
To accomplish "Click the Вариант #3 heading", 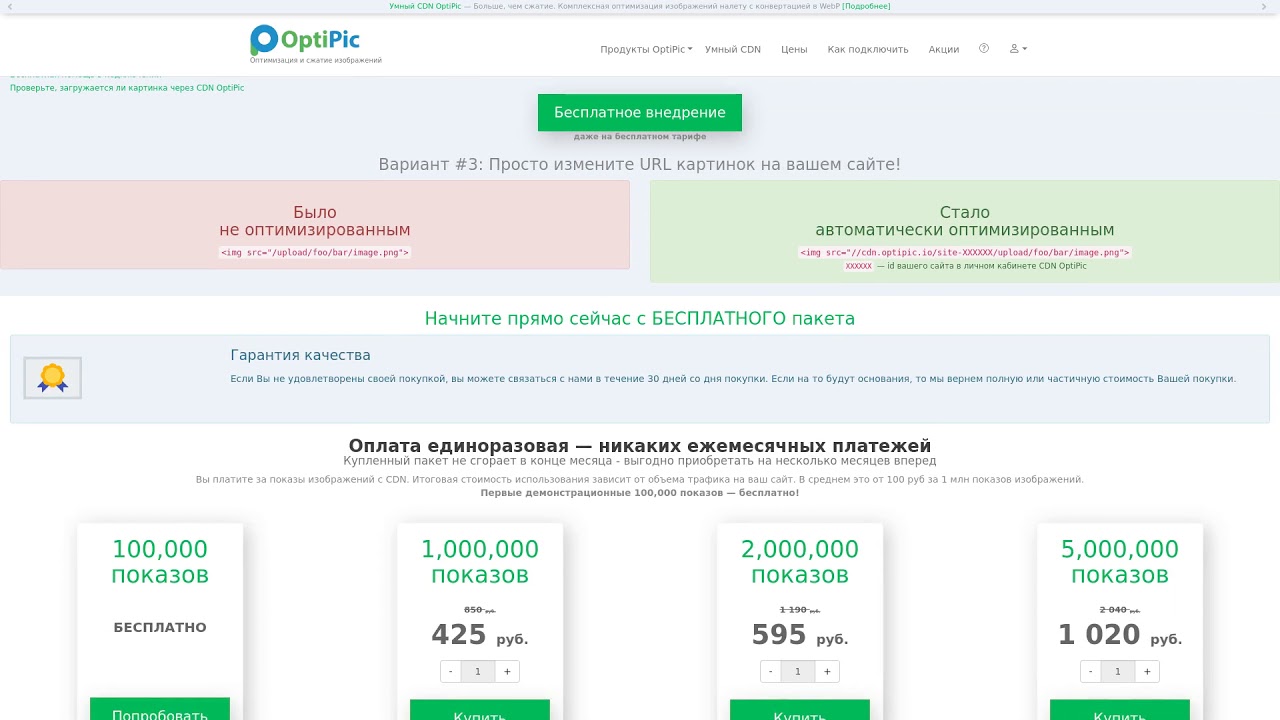I will [640, 164].
